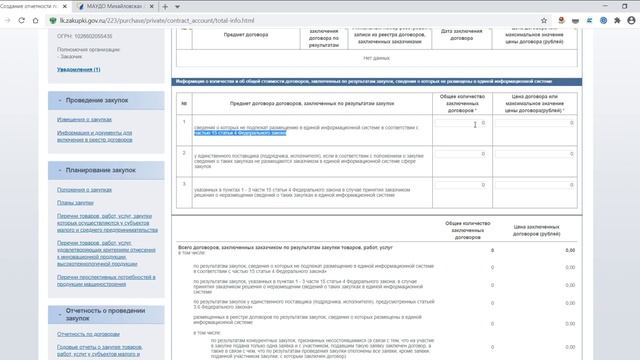Click the blue round extension icon

603,20
